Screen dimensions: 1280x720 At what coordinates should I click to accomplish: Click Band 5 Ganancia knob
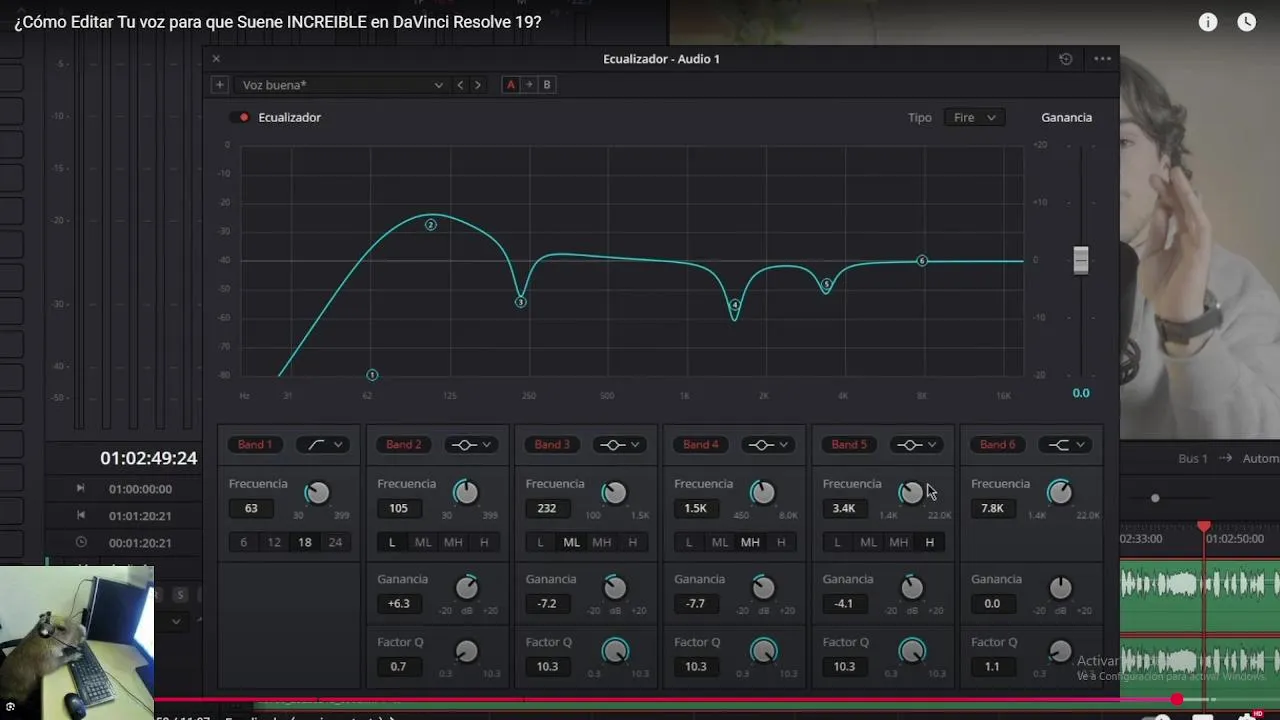911,587
